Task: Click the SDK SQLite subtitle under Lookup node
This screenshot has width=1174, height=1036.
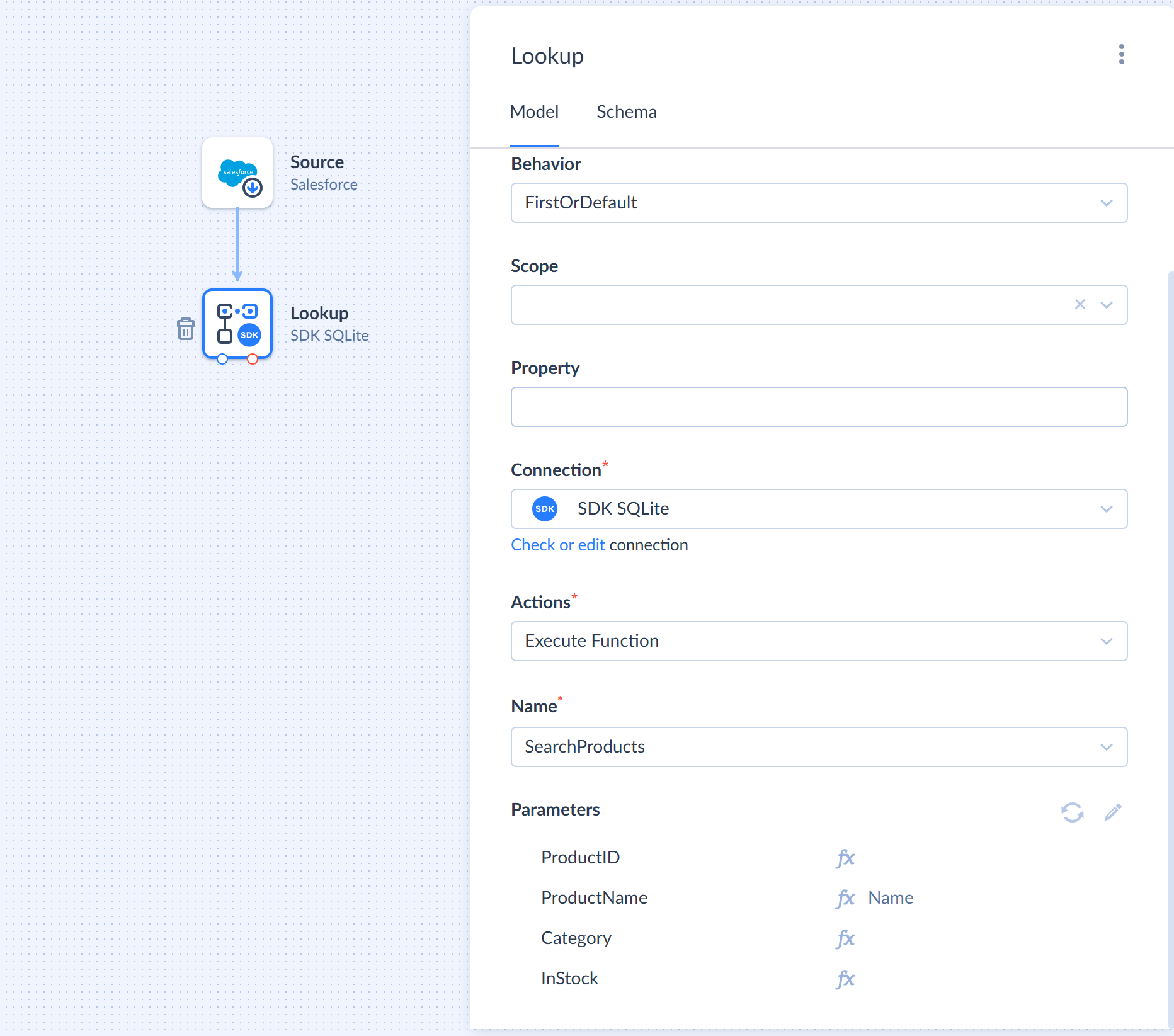Action: (329, 336)
